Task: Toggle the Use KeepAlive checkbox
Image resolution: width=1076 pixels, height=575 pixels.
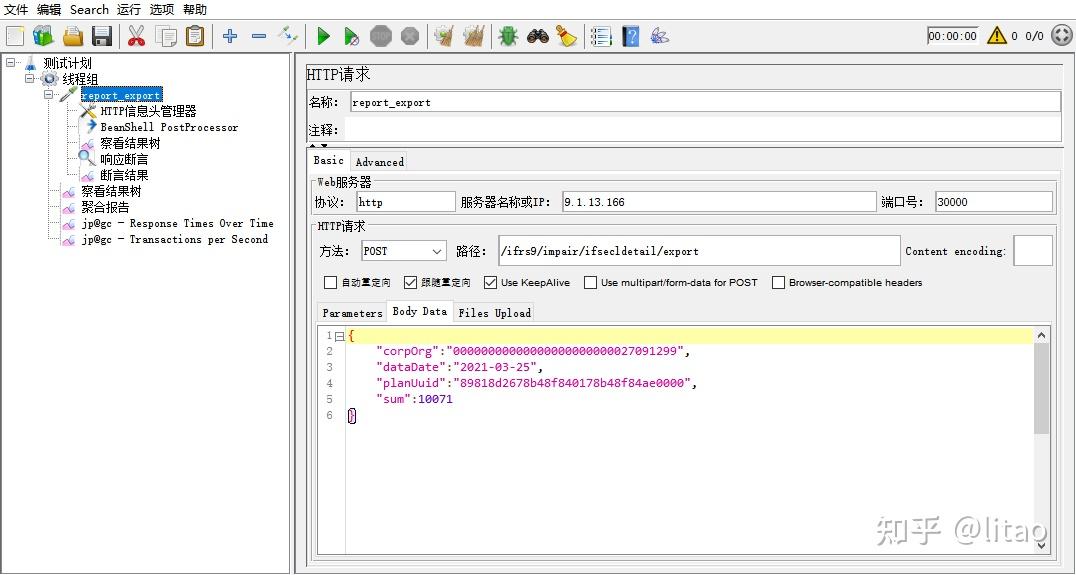Action: 490,283
